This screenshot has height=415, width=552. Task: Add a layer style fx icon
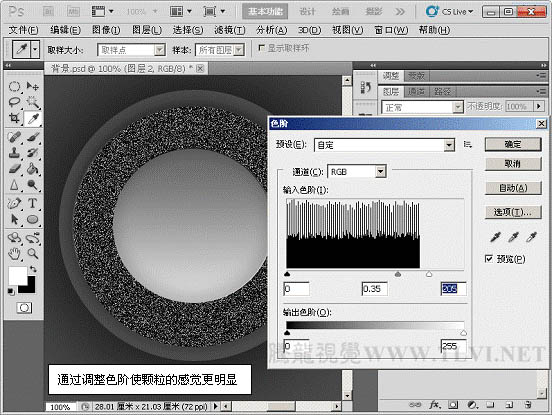[x=435, y=405]
